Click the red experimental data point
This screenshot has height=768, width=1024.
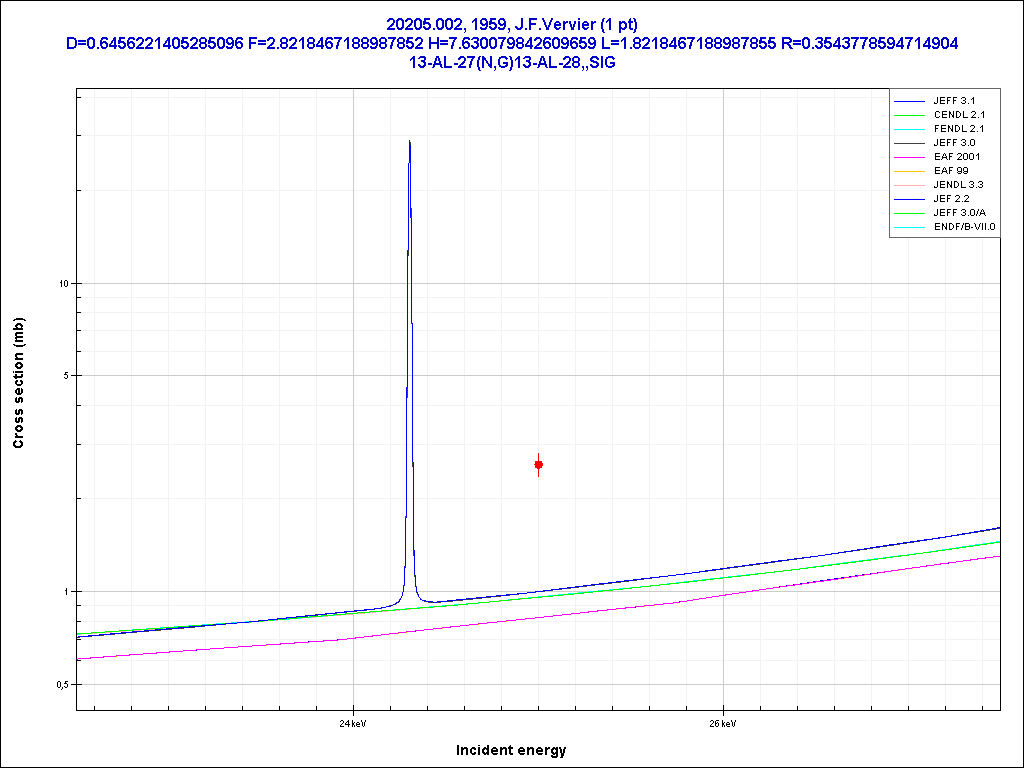[539, 464]
